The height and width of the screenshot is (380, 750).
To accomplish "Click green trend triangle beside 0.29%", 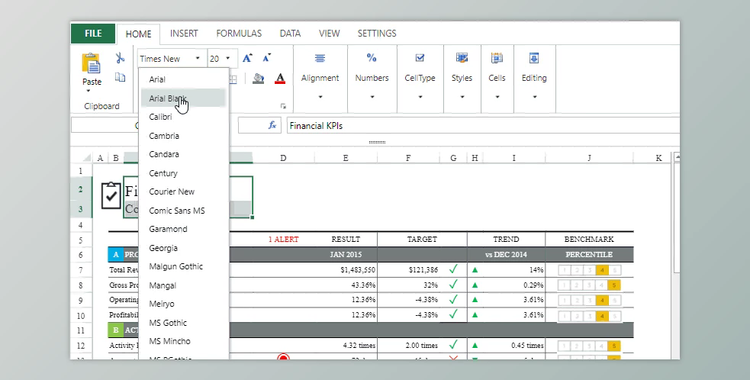I will coord(475,285).
